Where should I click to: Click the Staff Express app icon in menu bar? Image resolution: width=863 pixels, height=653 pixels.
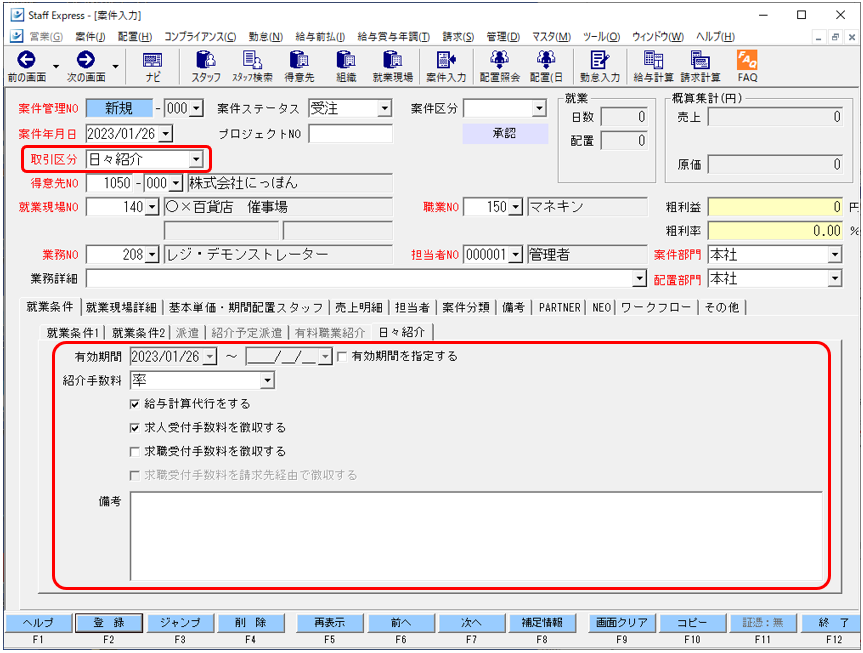coord(17,36)
